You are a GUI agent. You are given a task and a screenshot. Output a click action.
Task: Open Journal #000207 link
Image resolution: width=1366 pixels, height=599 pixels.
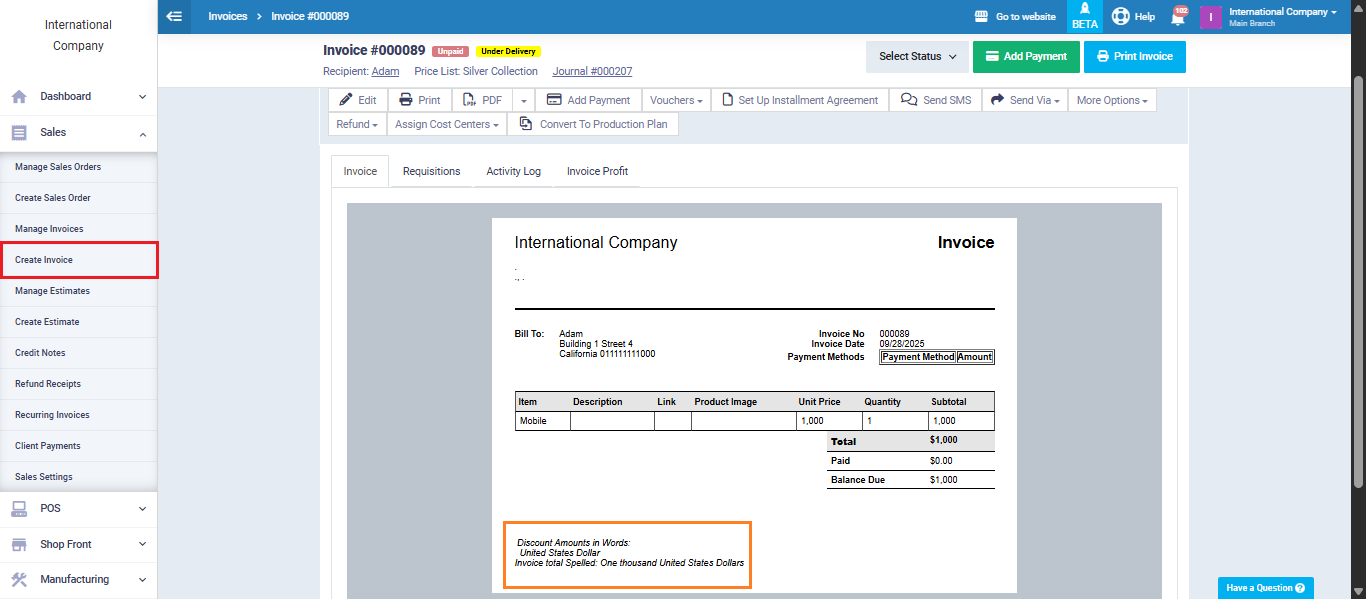coord(592,72)
